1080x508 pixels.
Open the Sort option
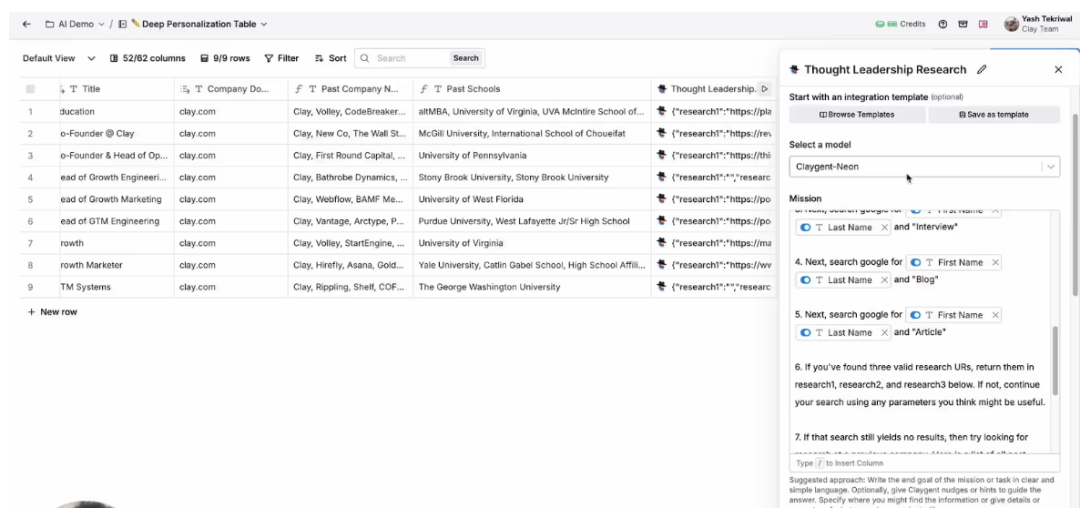click(x=331, y=59)
